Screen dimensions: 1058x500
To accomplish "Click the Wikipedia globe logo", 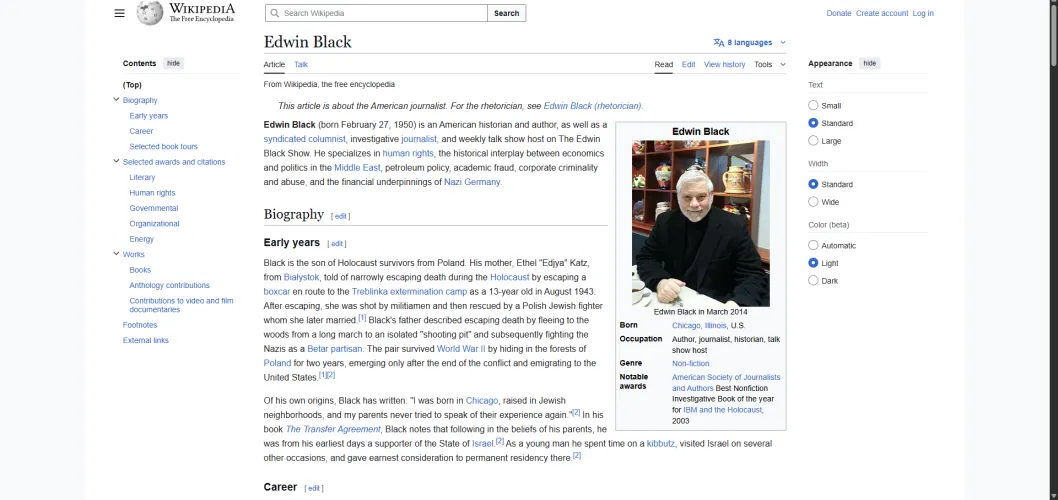I will pyautogui.click(x=150, y=13).
